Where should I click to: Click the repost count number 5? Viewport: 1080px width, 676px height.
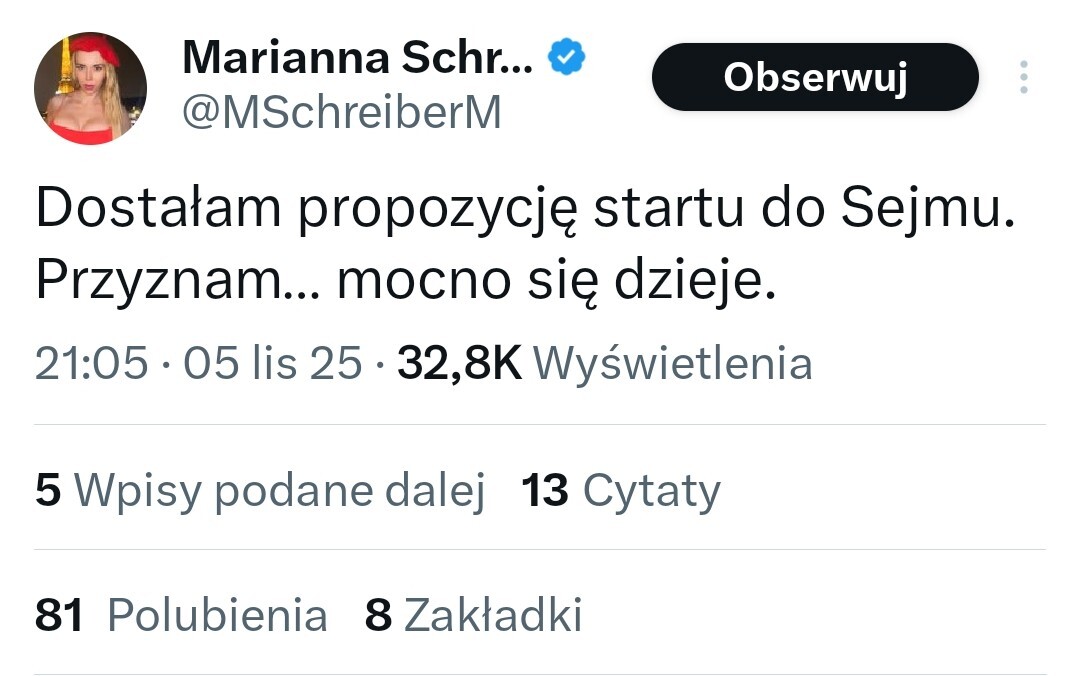47,491
